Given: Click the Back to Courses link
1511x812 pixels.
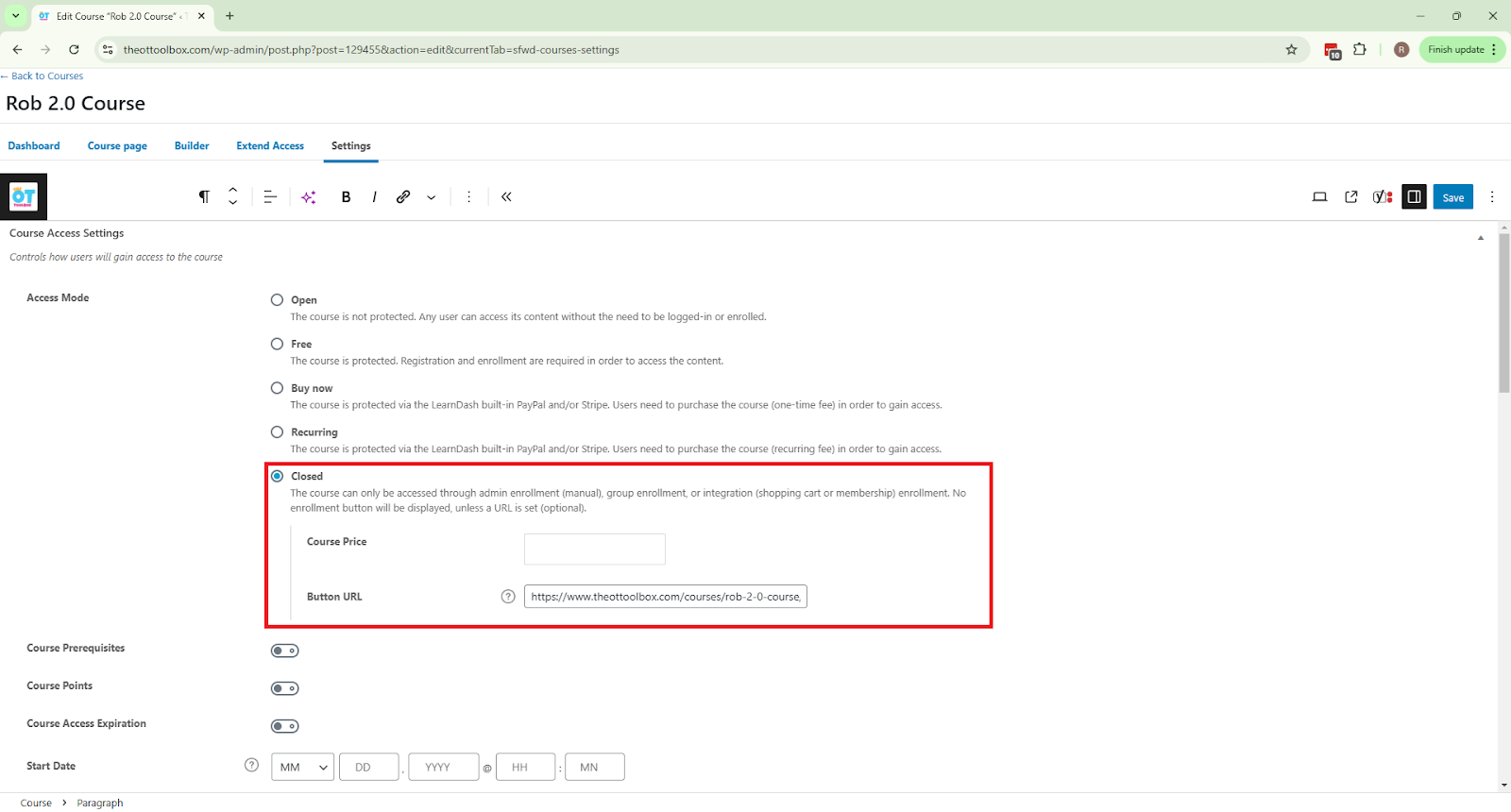Looking at the screenshot, I should (x=42, y=76).
